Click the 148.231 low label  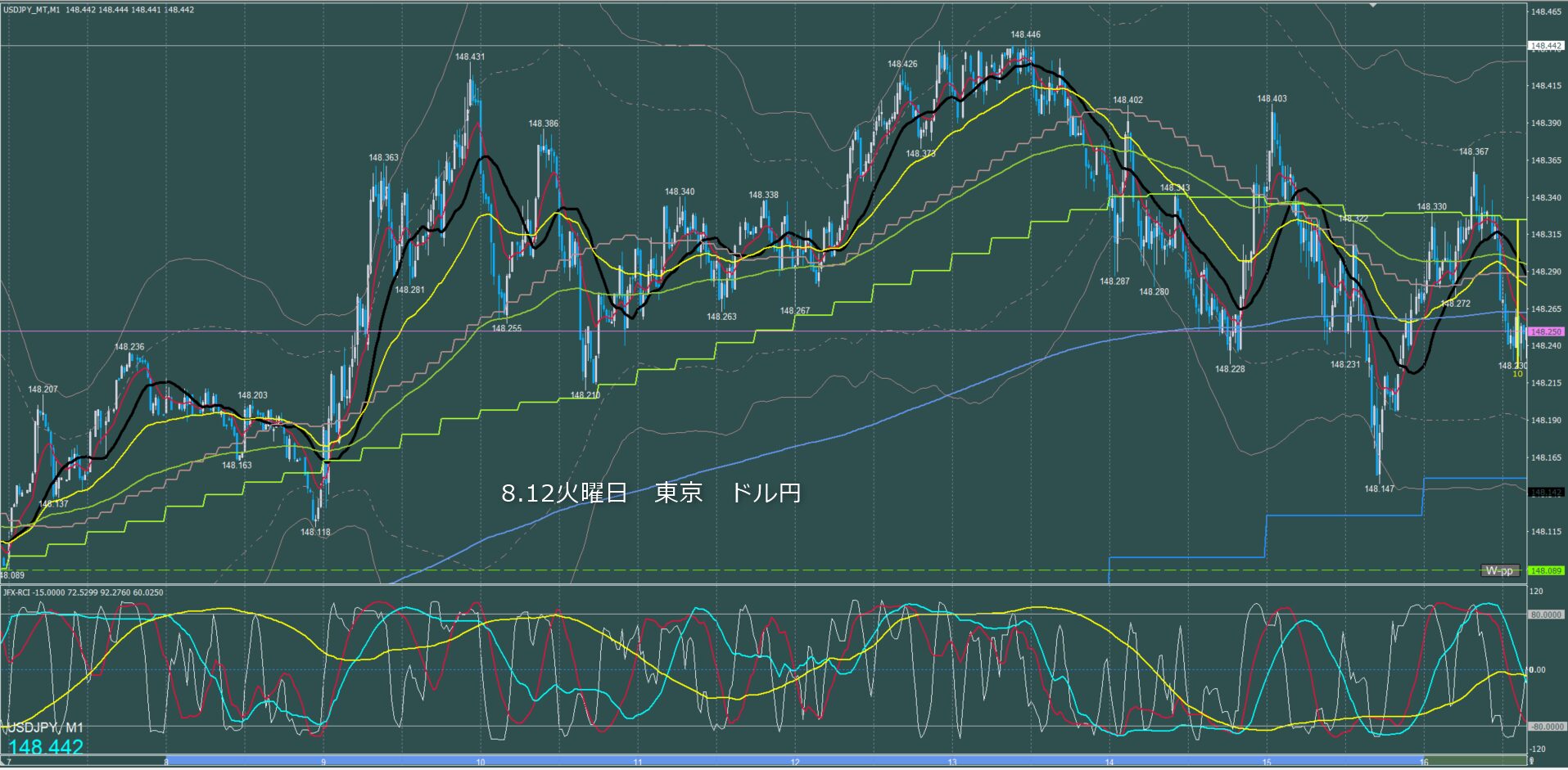1345,364
